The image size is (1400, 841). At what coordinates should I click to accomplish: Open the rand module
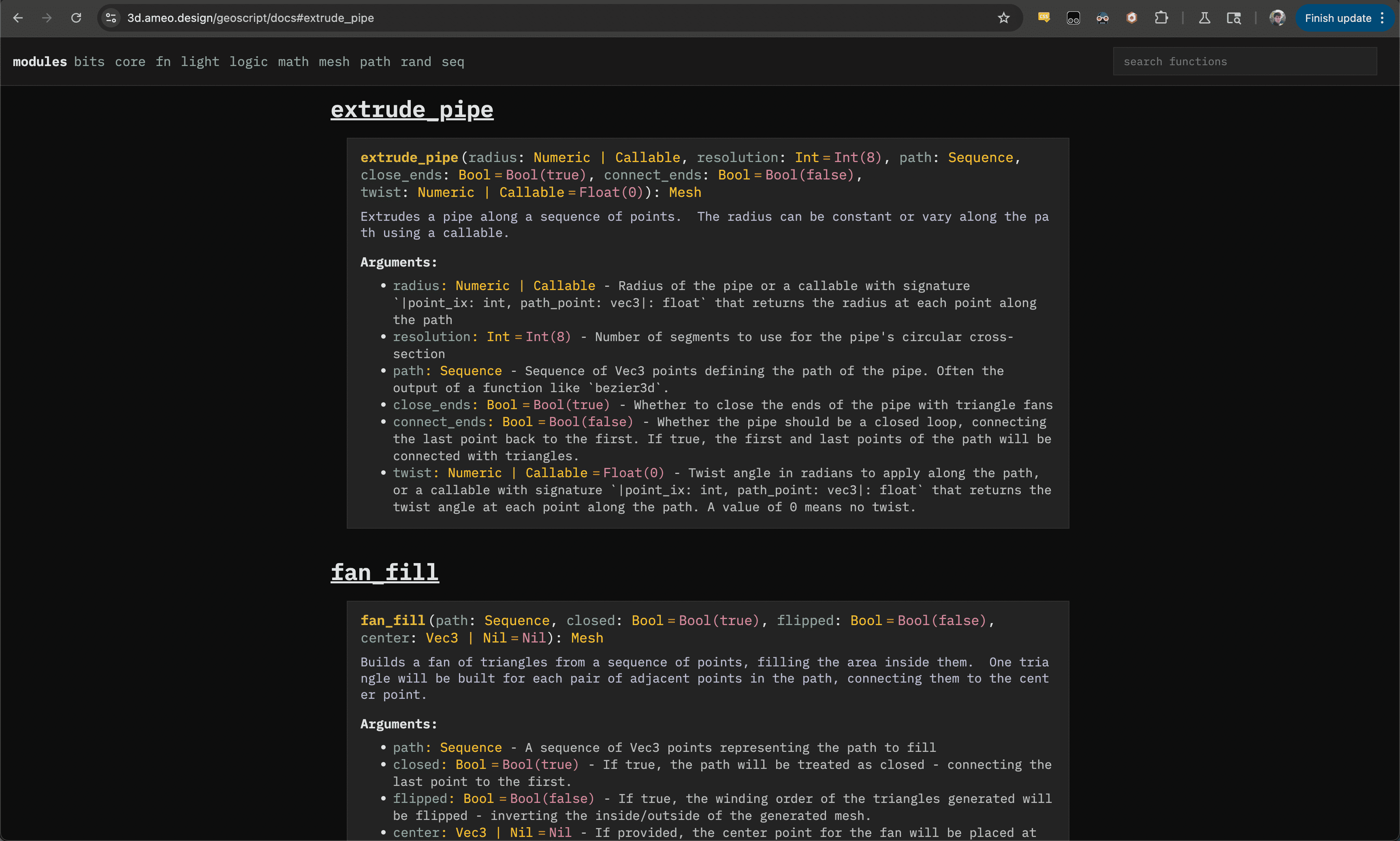[416, 62]
